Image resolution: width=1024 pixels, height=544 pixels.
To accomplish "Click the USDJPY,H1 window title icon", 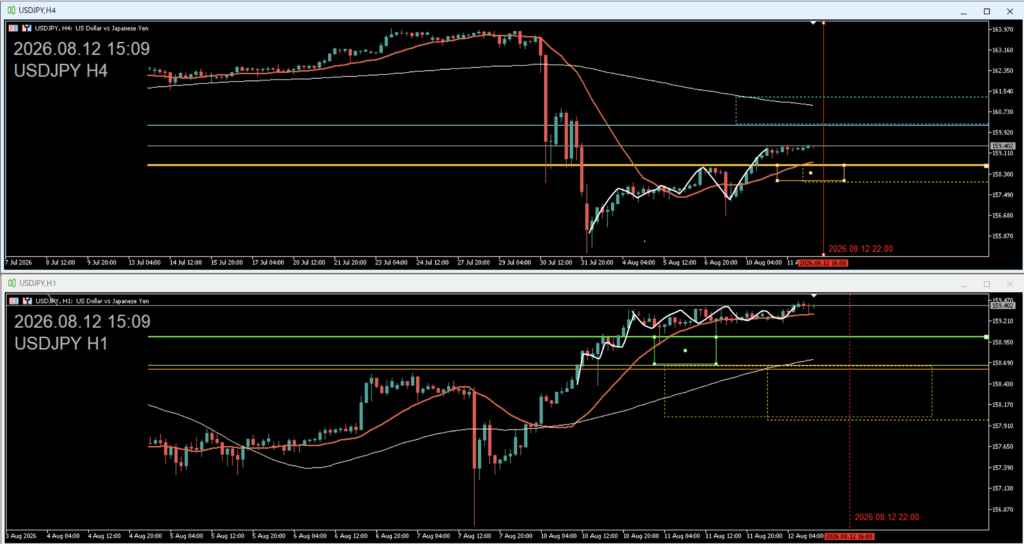I will pyautogui.click(x=12, y=283).
